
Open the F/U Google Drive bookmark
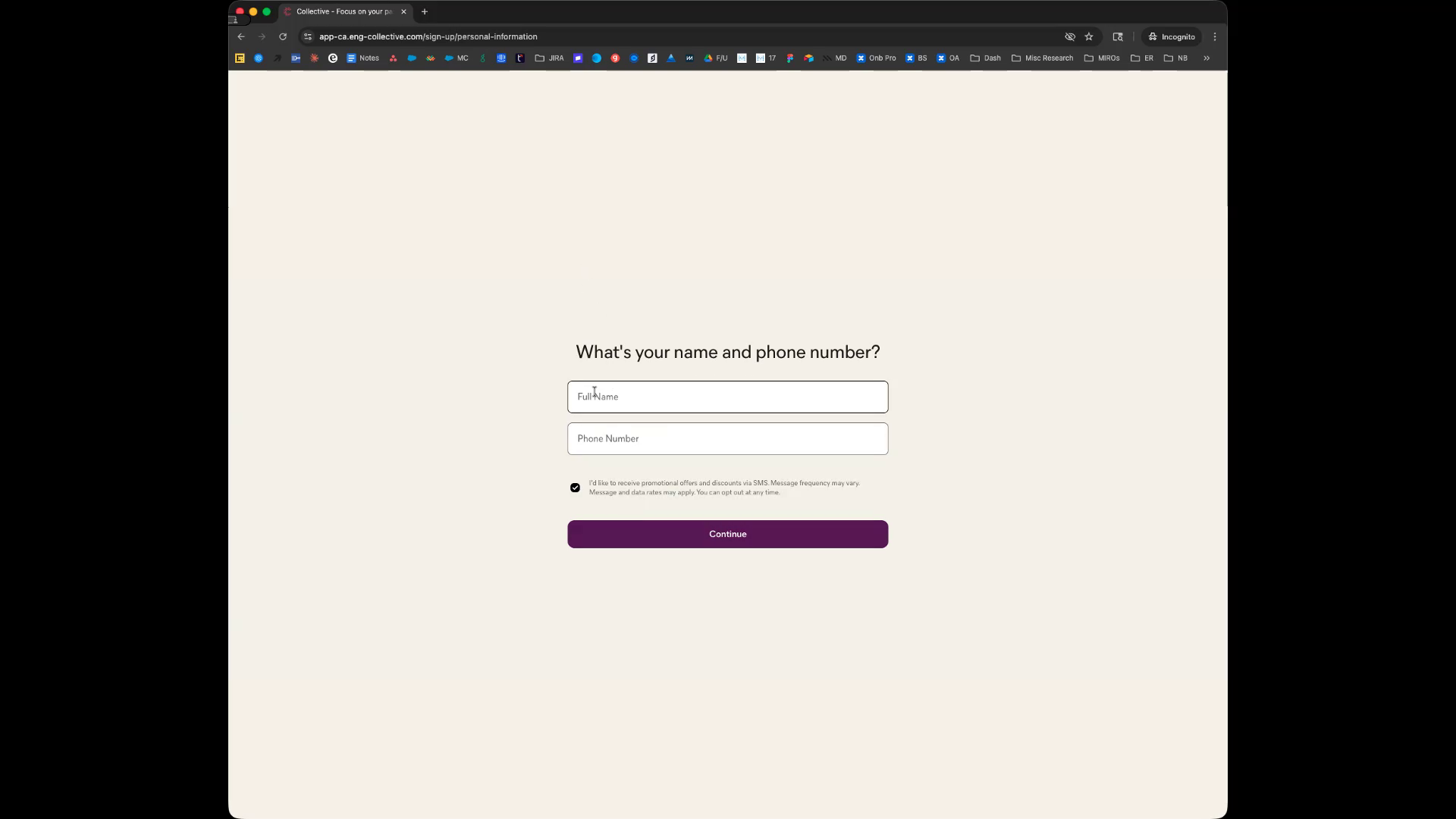[715, 58]
